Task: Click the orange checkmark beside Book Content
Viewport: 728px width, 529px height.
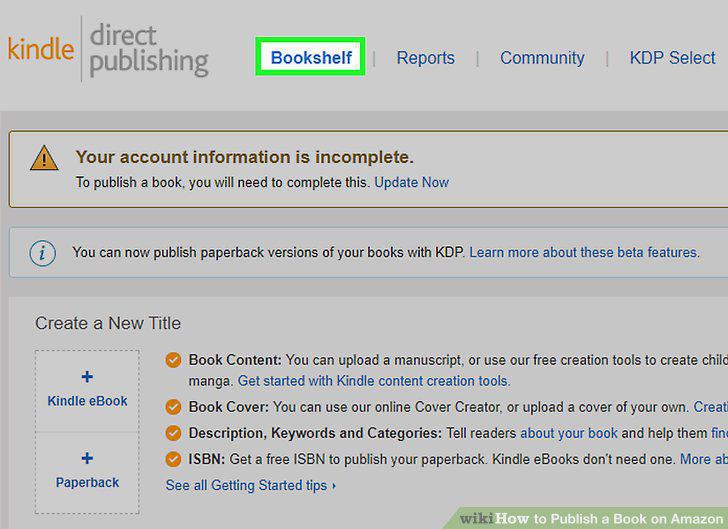Action: tap(173, 360)
